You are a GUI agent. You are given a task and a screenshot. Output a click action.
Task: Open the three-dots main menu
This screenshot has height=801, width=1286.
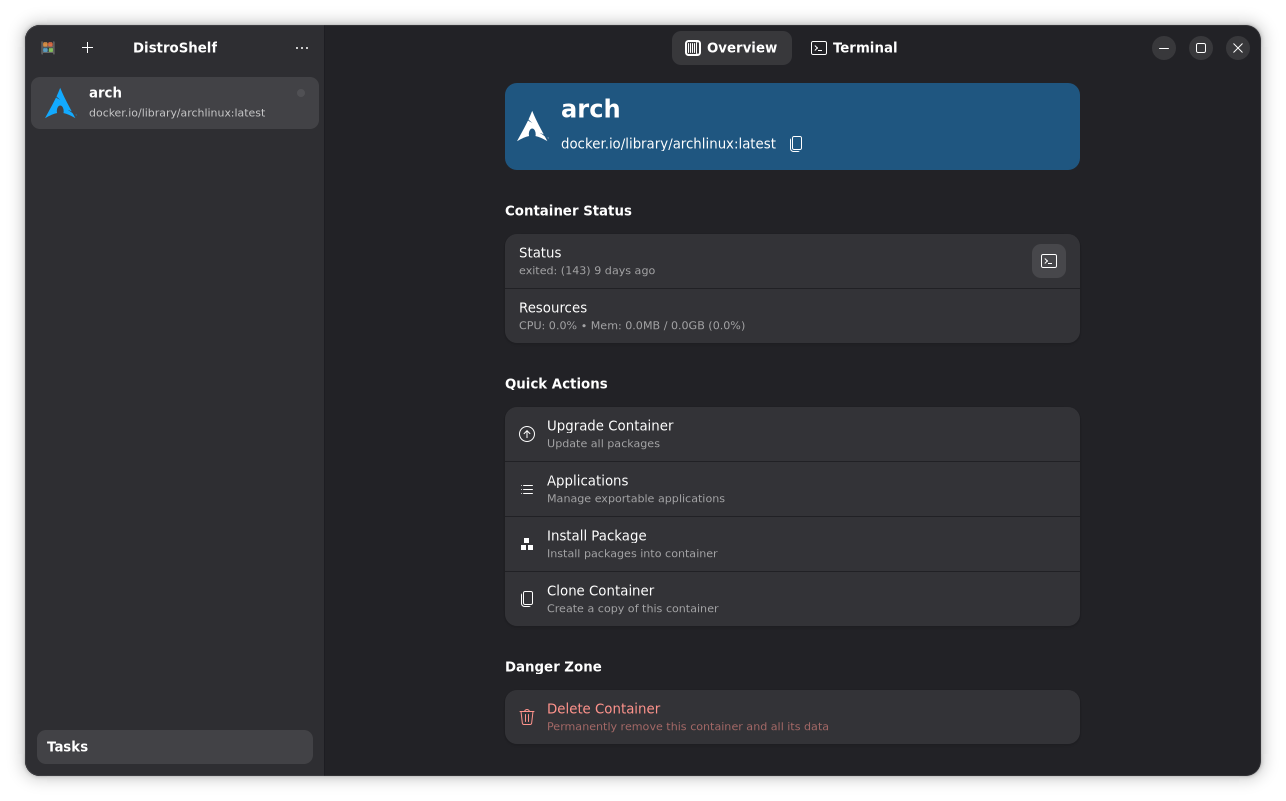tap(302, 48)
